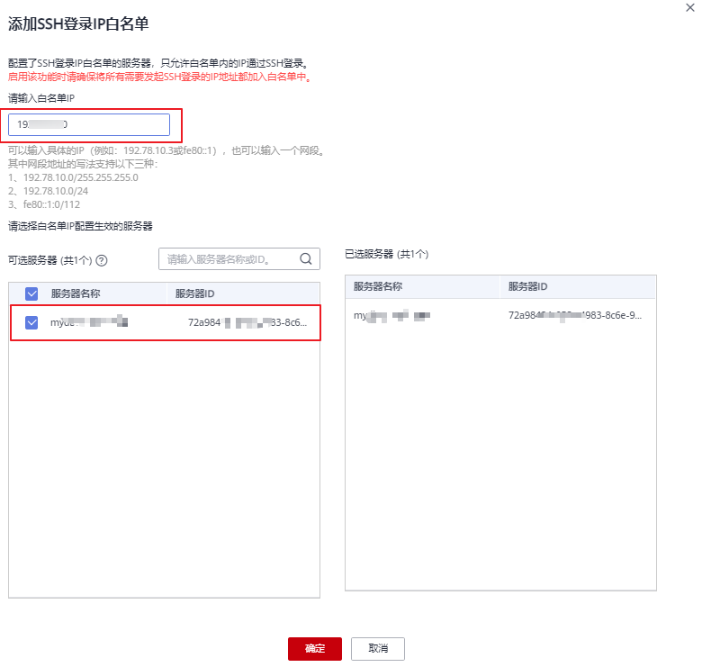
Task: Click the 添加SSH登录IP白名单 dialog title
Action: click(78, 24)
